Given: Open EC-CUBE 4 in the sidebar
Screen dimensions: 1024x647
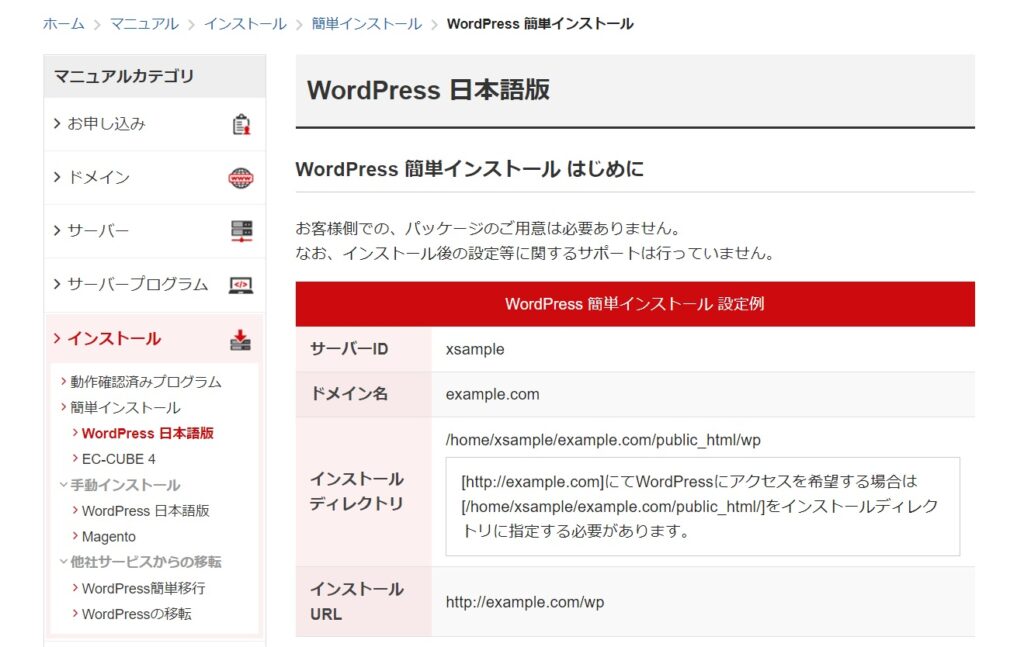Looking at the screenshot, I should point(119,459).
